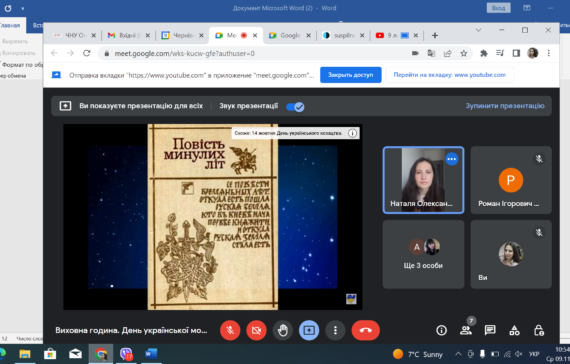Leave call with red hang-up button
The image size is (570, 364).
366,330
